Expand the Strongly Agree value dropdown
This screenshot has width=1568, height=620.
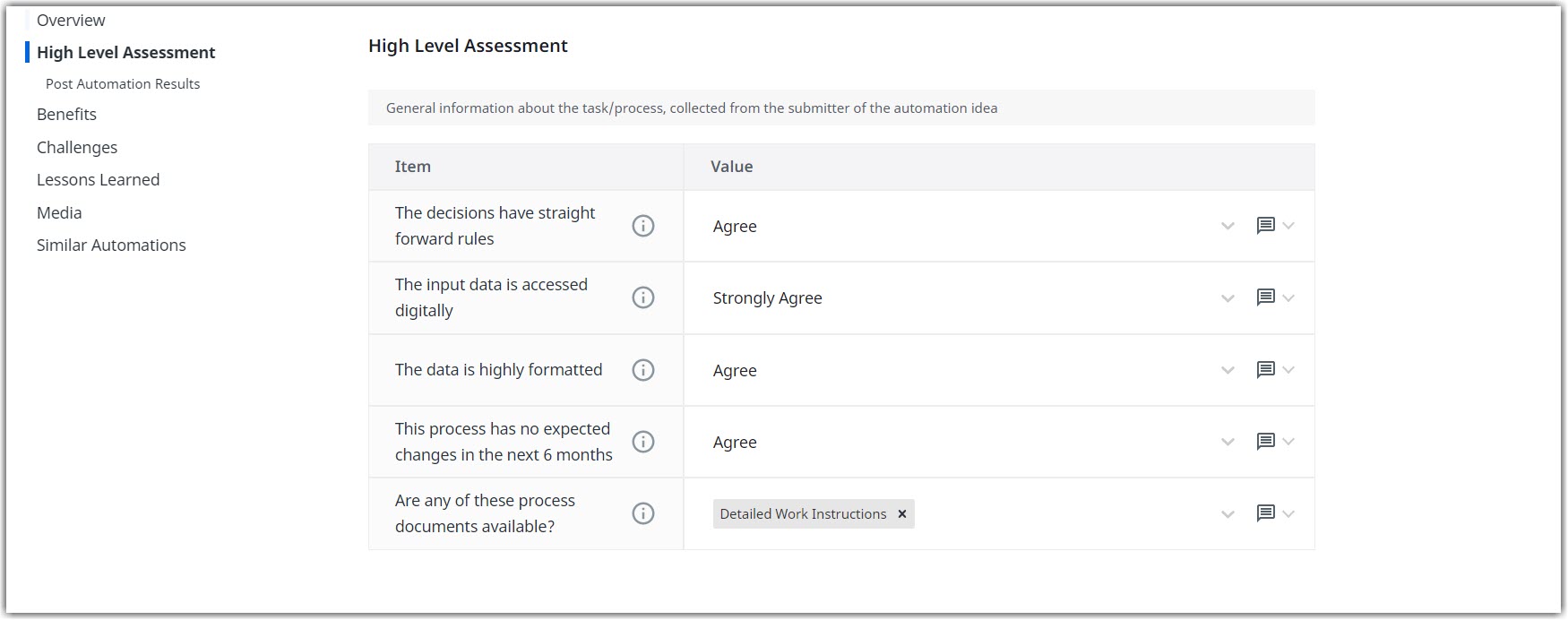1228,298
